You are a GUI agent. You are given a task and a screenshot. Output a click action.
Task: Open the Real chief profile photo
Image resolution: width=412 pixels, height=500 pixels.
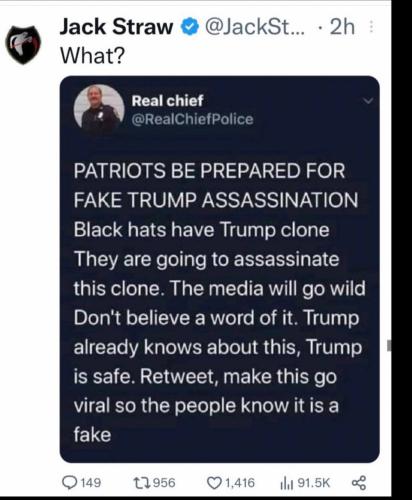99,108
